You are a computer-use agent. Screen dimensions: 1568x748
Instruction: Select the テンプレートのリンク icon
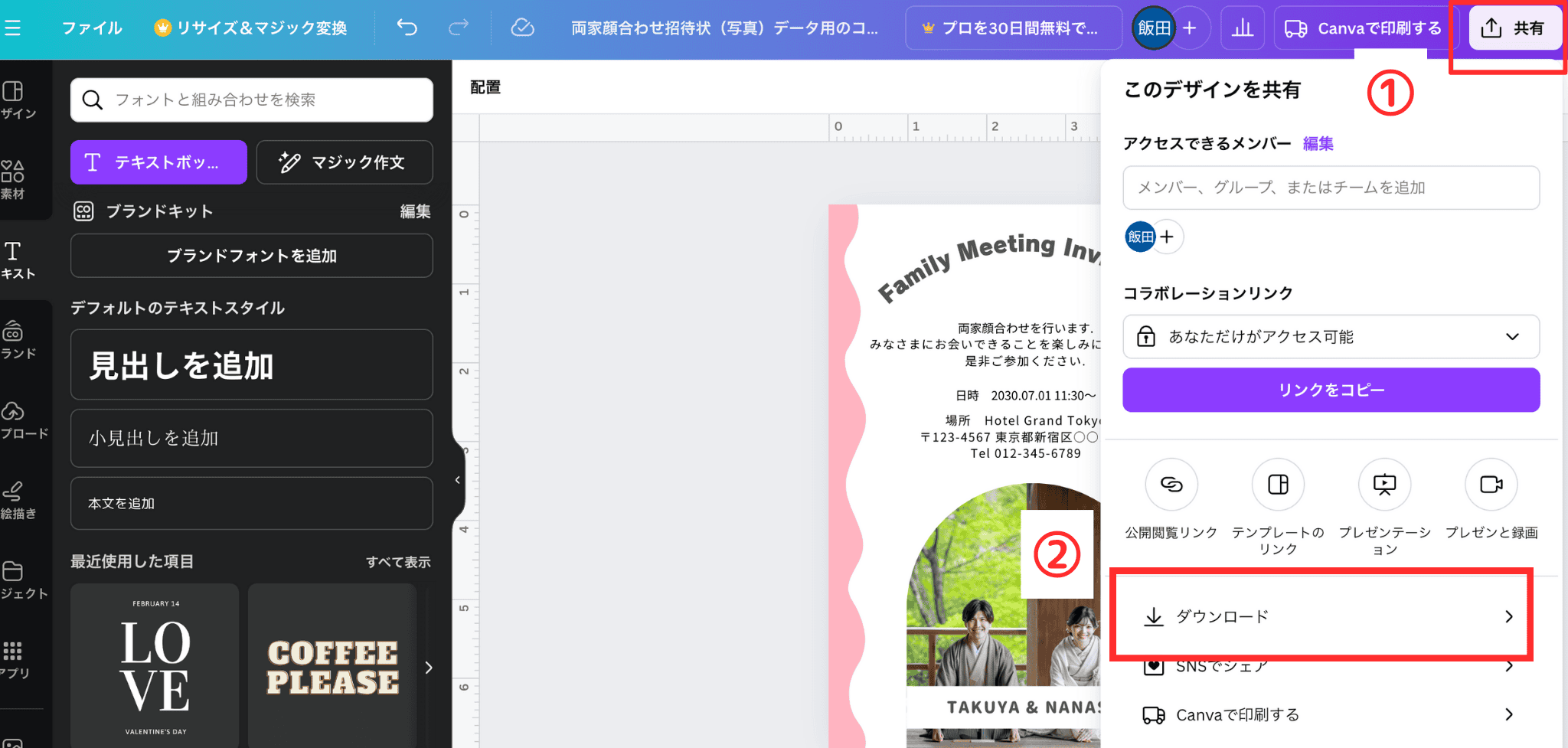click(x=1278, y=485)
